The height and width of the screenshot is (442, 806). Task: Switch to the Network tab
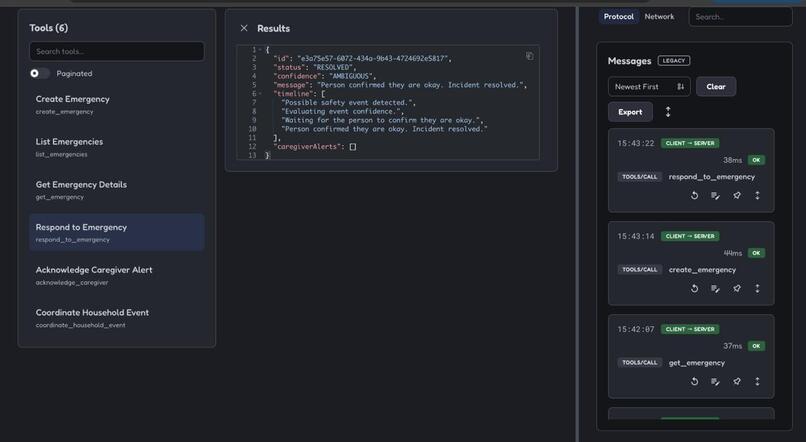coord(659,16)
